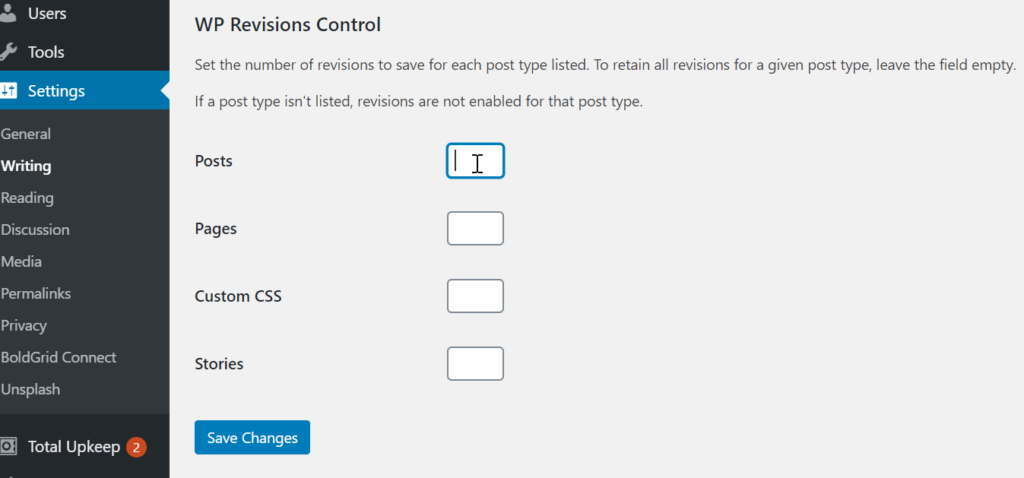Screen dimensions: 1024x478
Task: Navigate to Discussion settings
Action: point(35,230)
